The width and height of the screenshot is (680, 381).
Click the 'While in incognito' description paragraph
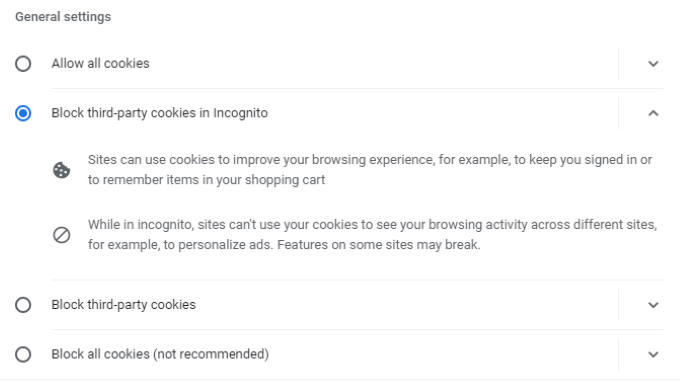373,234
